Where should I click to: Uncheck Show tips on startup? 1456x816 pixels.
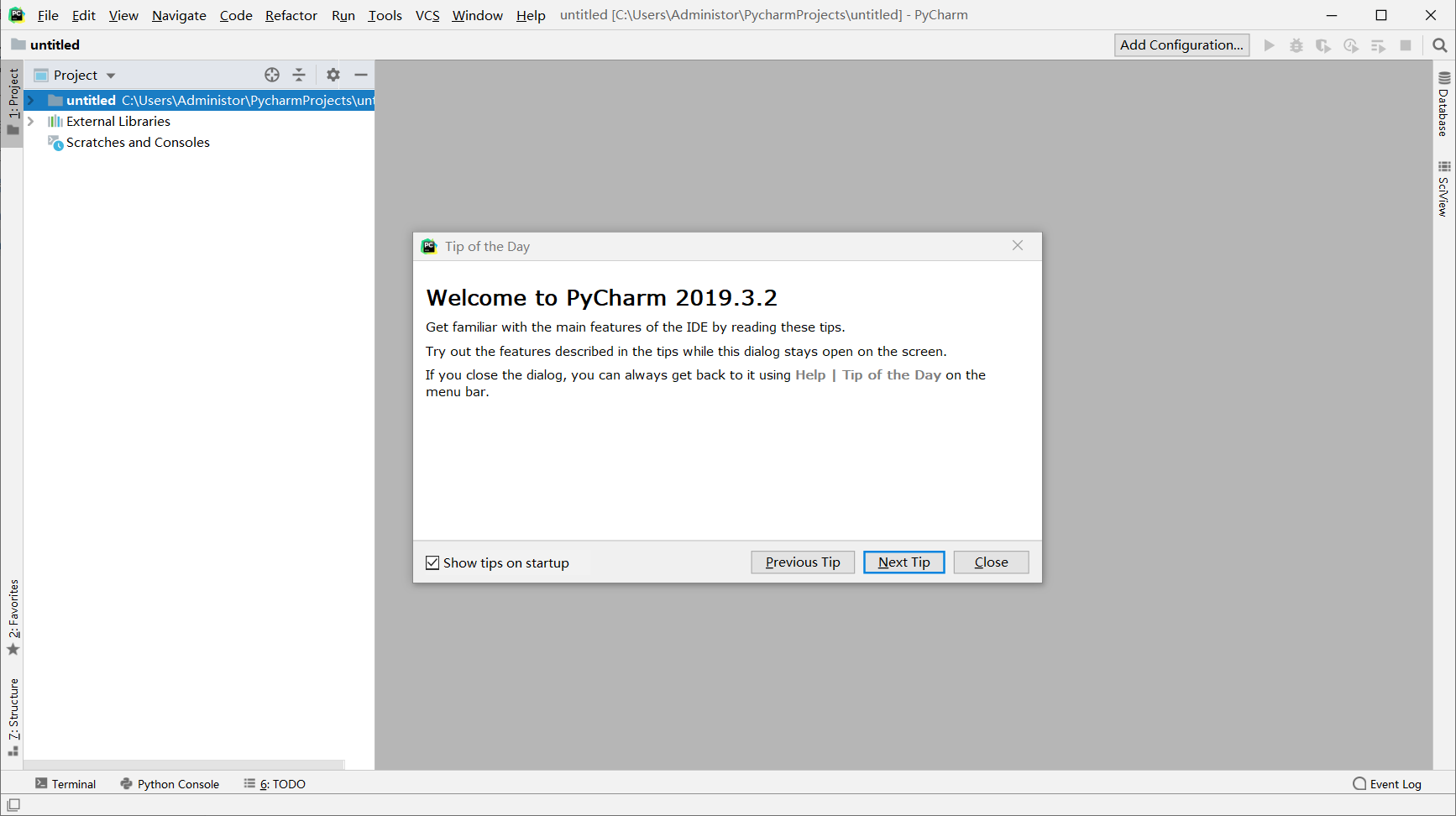432,562
